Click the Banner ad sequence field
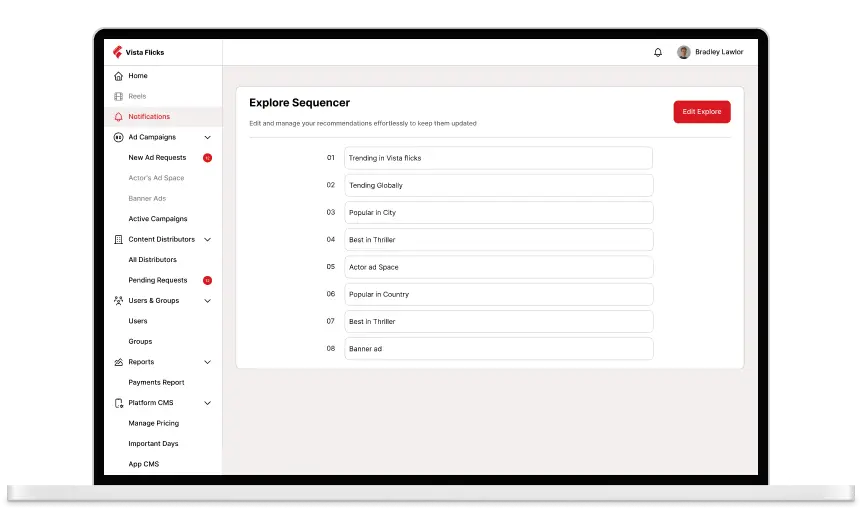Image resolution: width=862 pixels, height=512 pixels. 498,349
